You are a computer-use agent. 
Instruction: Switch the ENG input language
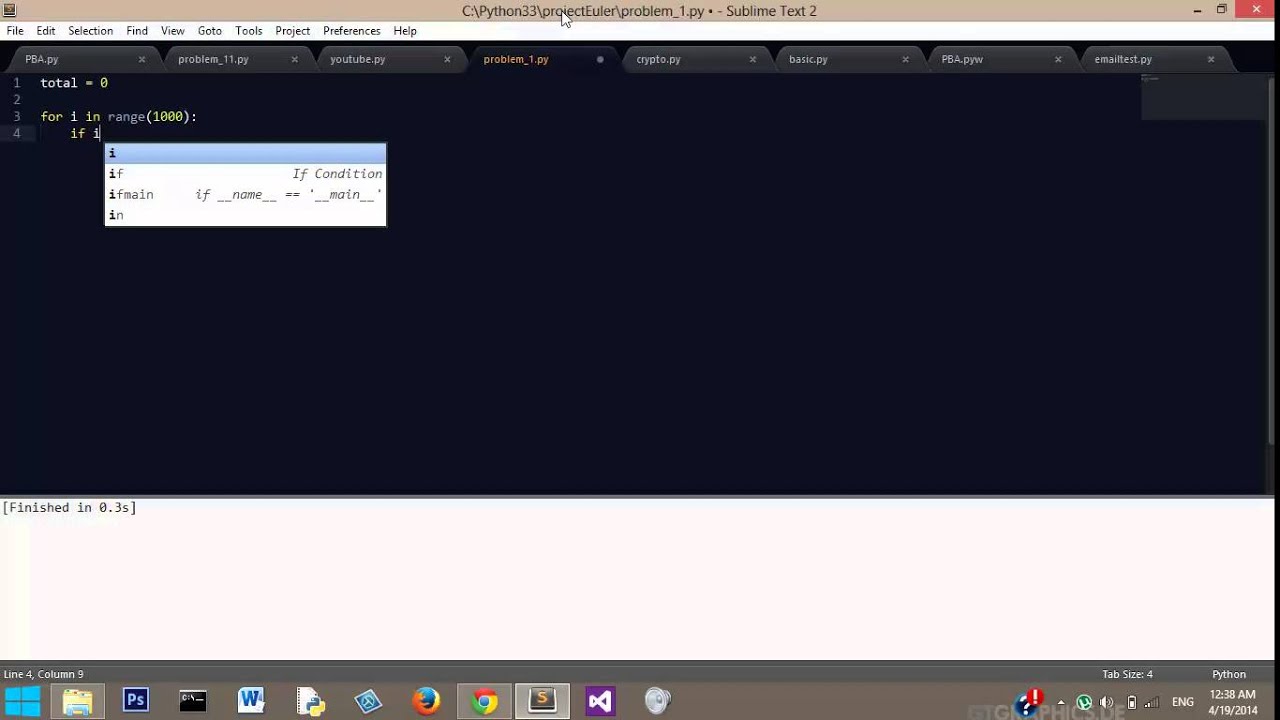(1183, 702)
